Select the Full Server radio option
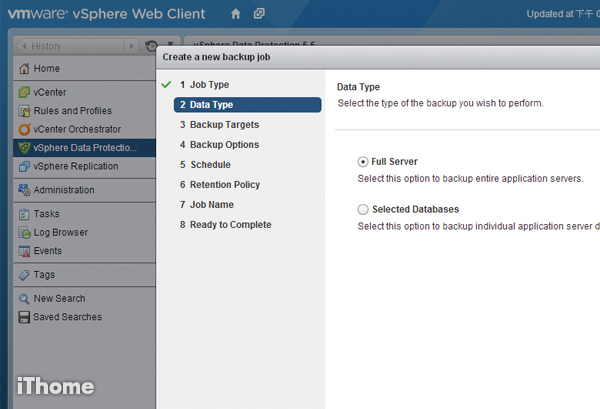600x409 pixels. (x=363, y=162)
